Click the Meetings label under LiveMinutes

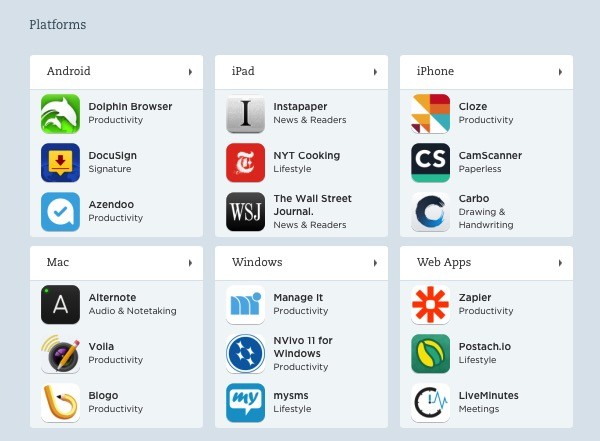479,409
